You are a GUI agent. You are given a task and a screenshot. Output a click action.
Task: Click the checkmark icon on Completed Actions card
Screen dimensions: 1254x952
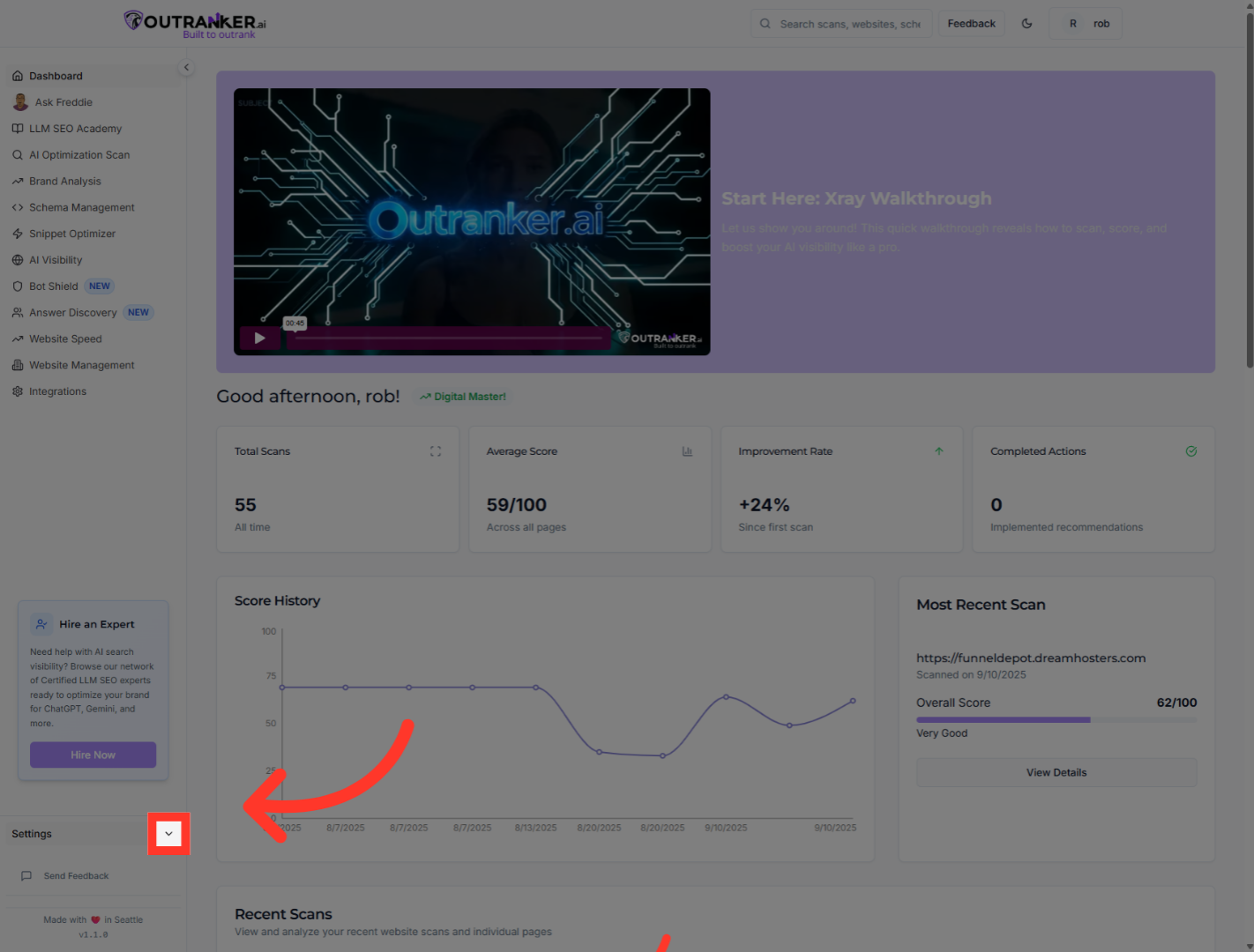(1191, 451)
